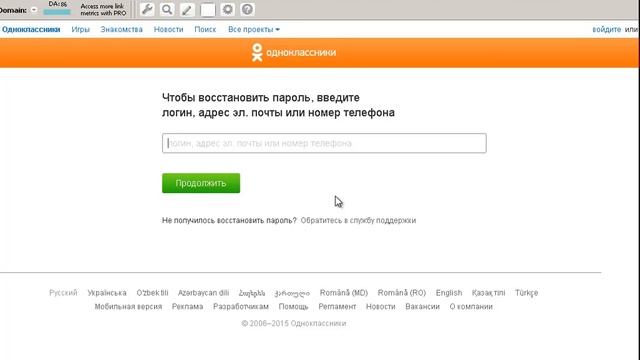Click Не получилось восстановить пароль? text

tap(229, 220)
